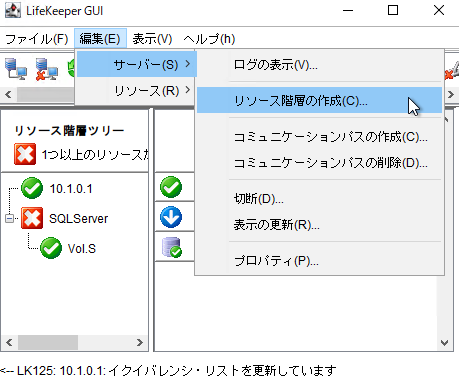Click the disconnect server toolbar icon with red X
Image resolution: width=459 pixels, height=377 pixels.
pyautogui.click(x=47, y=69)
